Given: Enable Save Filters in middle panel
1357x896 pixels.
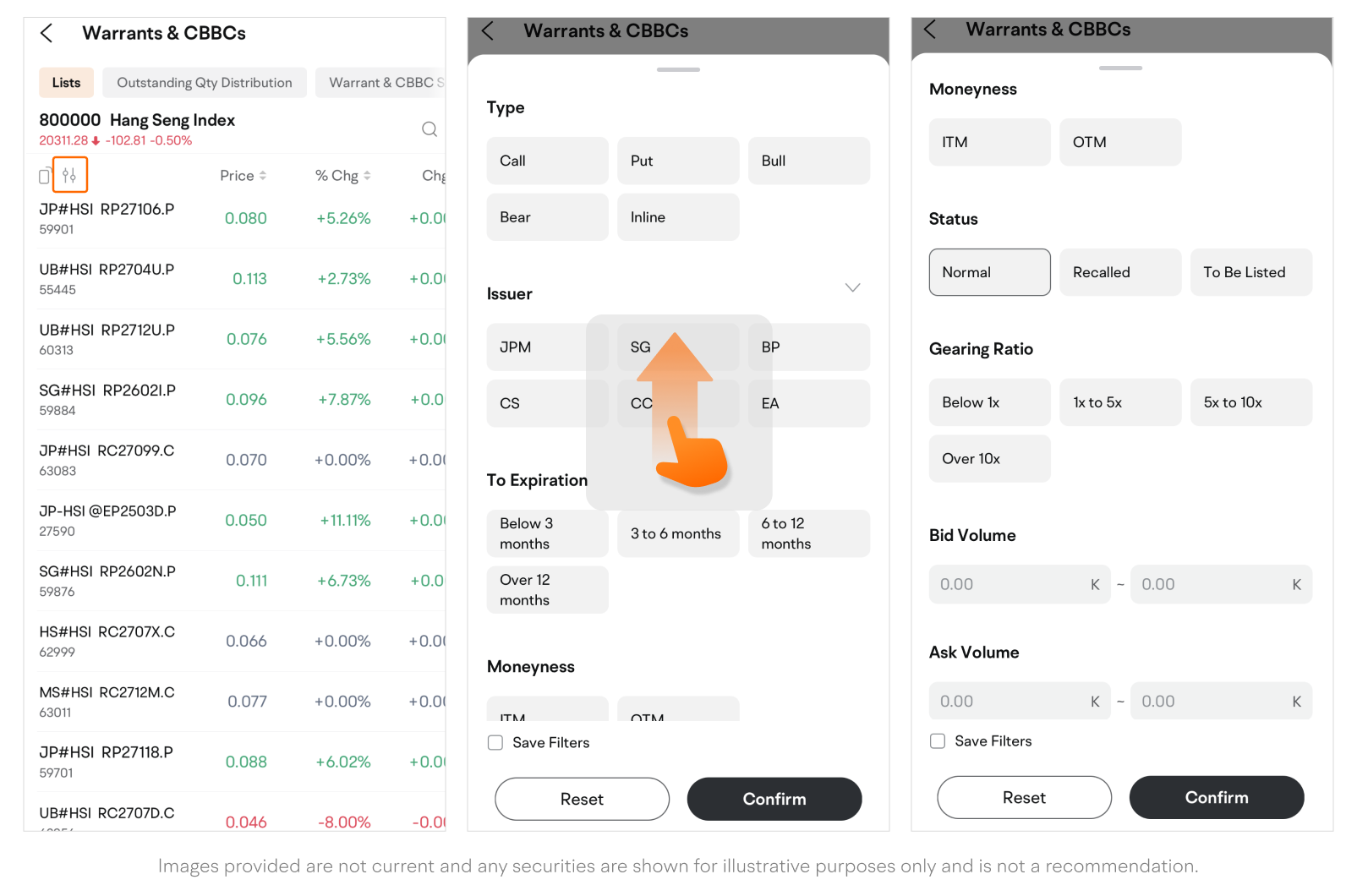Looking at the screenshot, I should click(x=495, y=743).
